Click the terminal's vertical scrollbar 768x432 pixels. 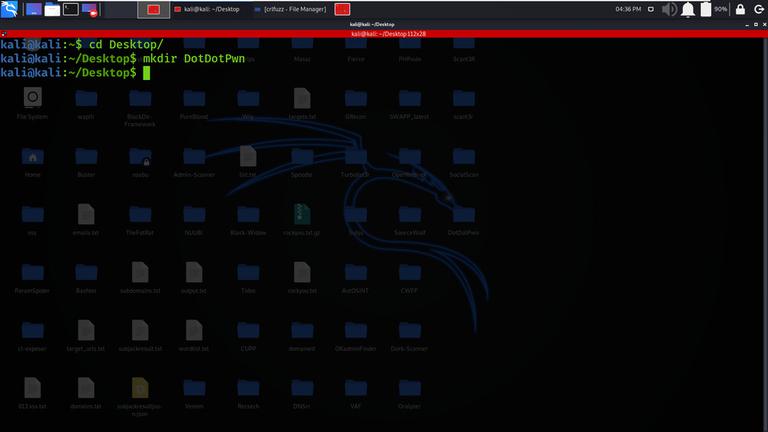(x=765, y=234)
